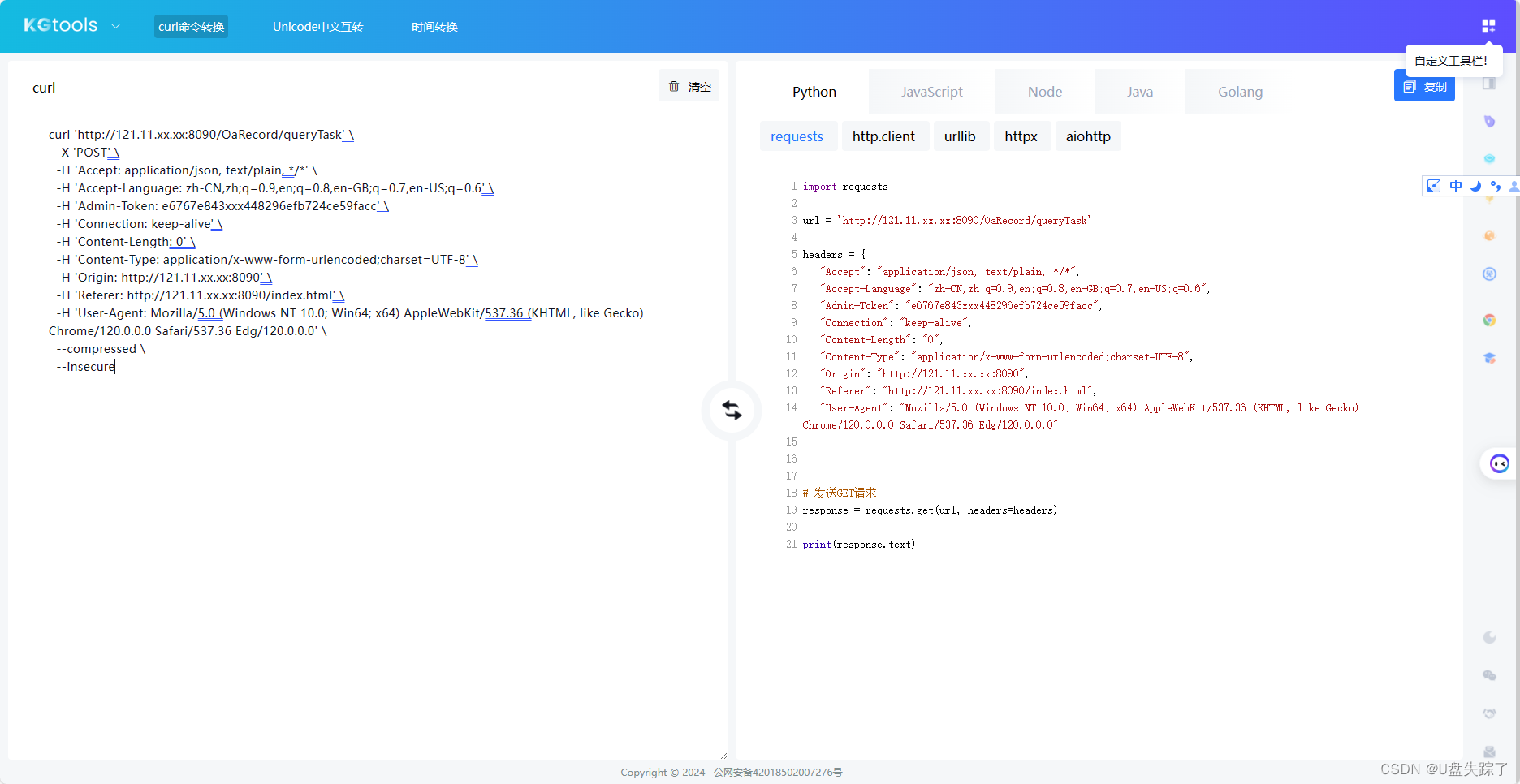Open the AI assistant robot face icon
1520x784 pixels.
coord(1499,463)
